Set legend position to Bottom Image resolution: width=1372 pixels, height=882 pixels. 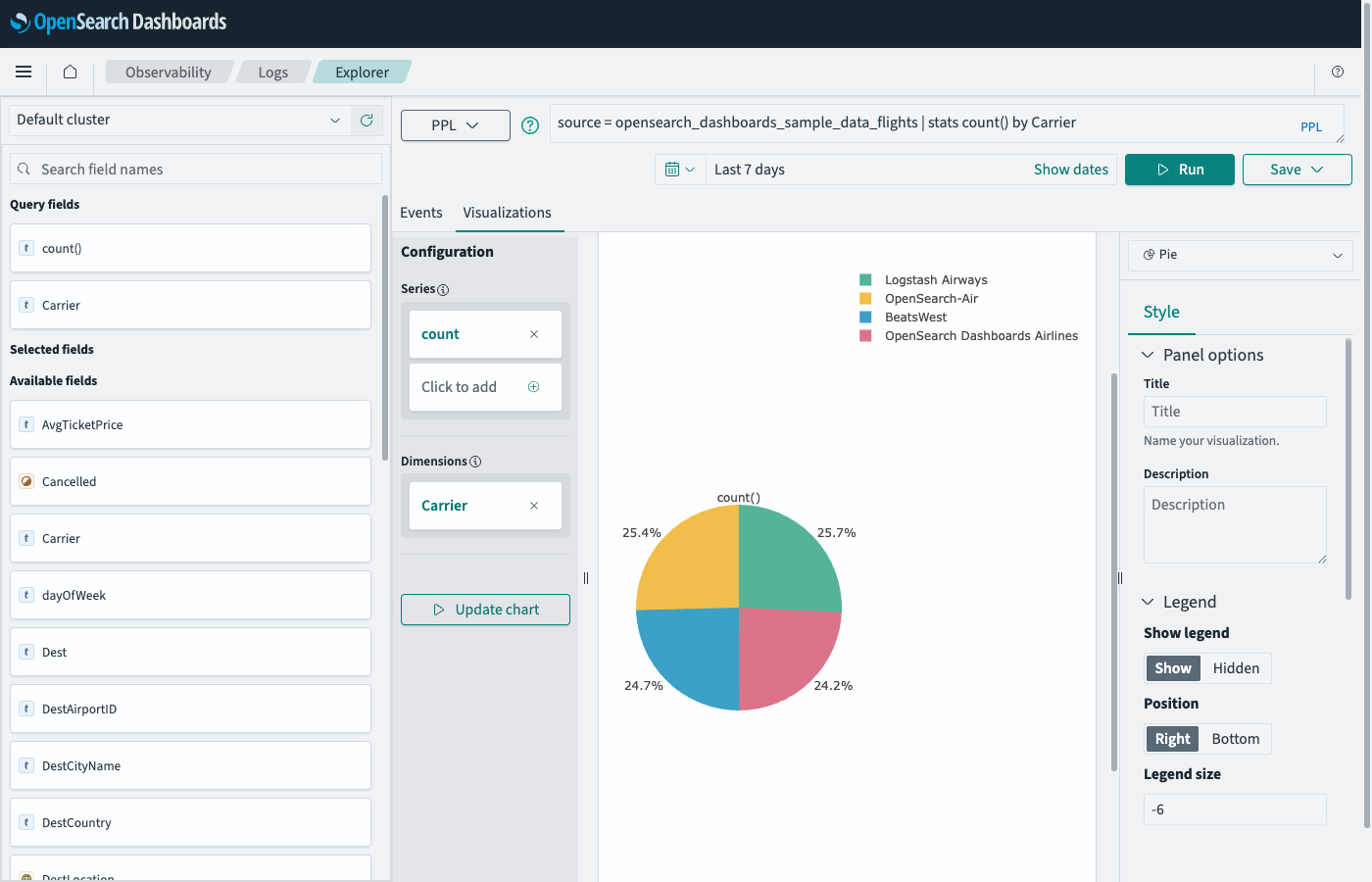coord(1236,739)
